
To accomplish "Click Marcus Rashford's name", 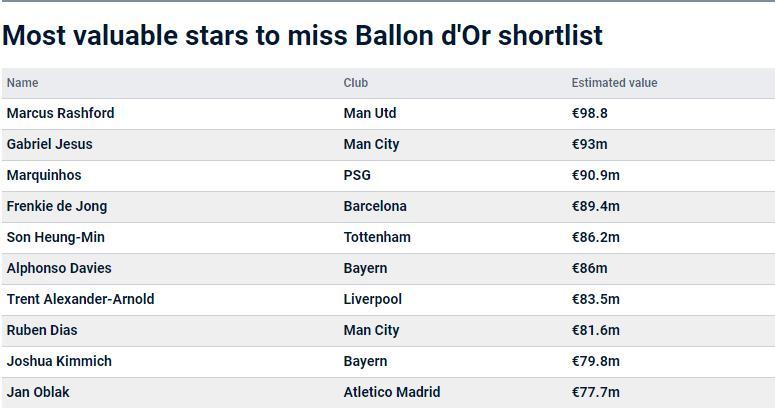I will click(60, 113).
